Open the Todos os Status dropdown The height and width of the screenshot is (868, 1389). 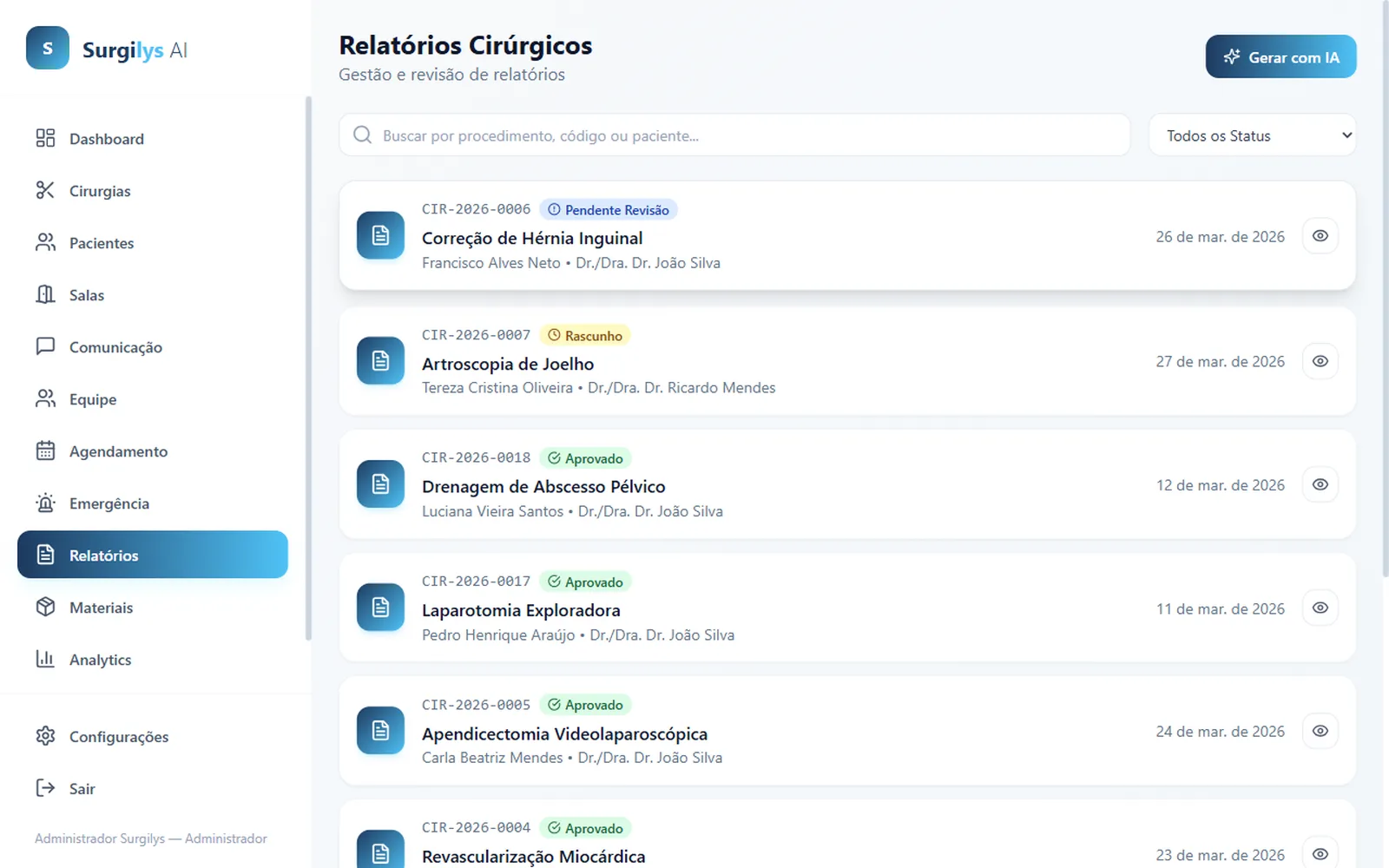click(x=1252, y=135)
